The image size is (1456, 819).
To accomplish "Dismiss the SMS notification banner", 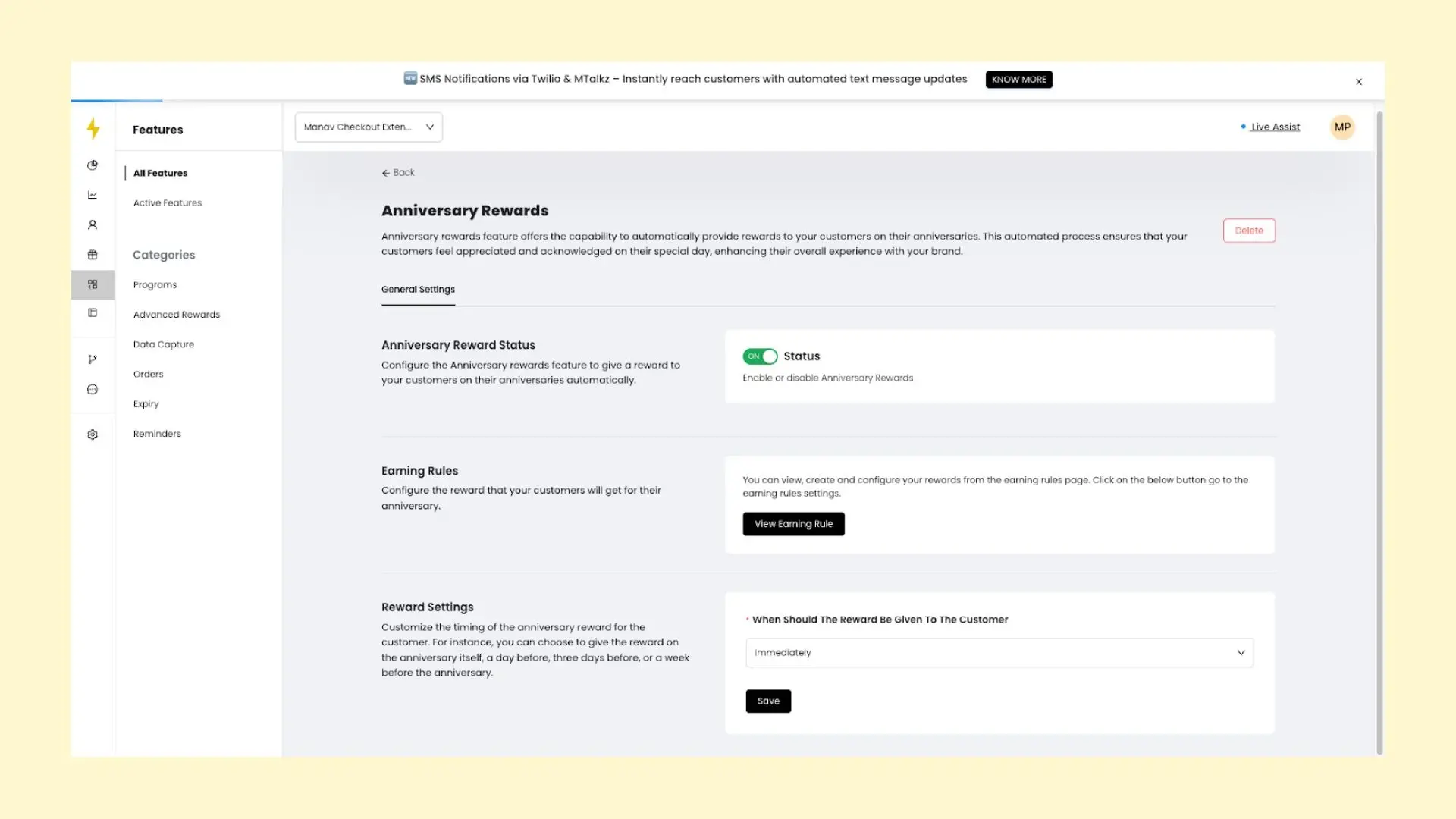I will (1359, 82).
